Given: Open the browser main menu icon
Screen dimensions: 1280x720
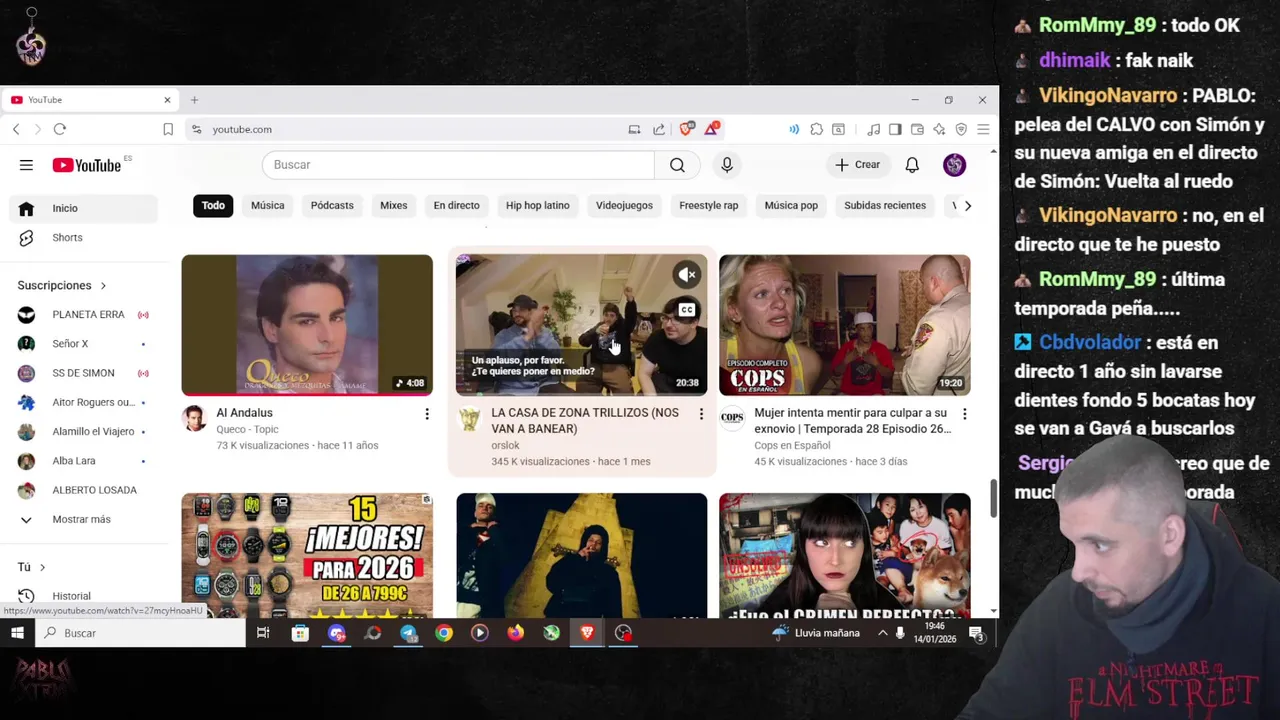Looking at the screenshot, I should pyautogui.click(x=983, y=129).
